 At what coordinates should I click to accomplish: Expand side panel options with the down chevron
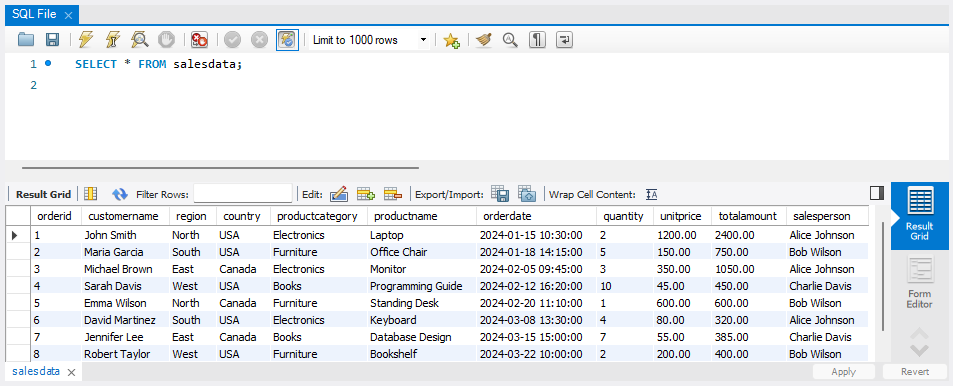(920, 350)
